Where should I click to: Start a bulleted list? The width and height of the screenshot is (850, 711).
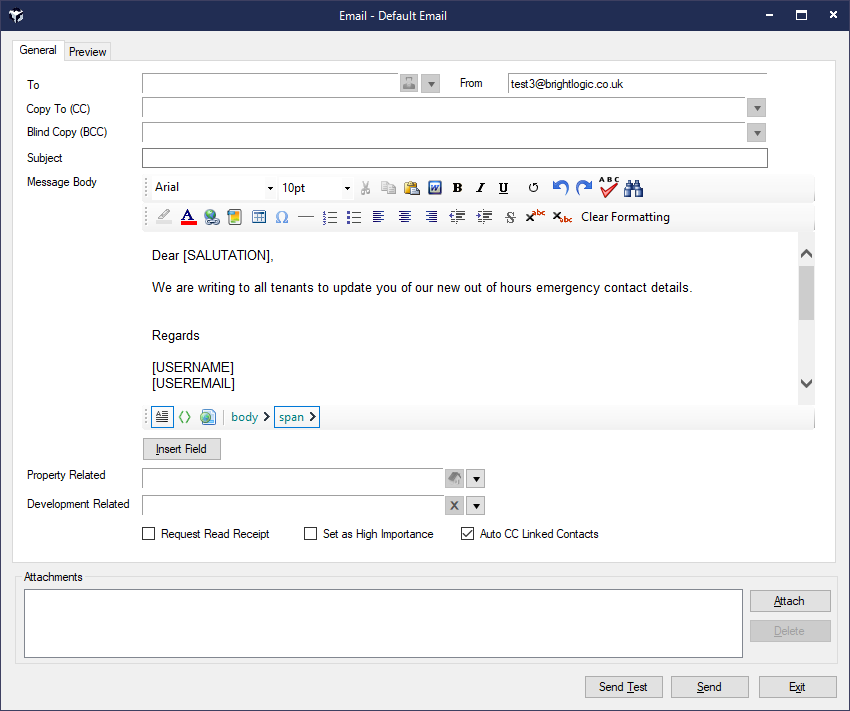click(354, 217)
